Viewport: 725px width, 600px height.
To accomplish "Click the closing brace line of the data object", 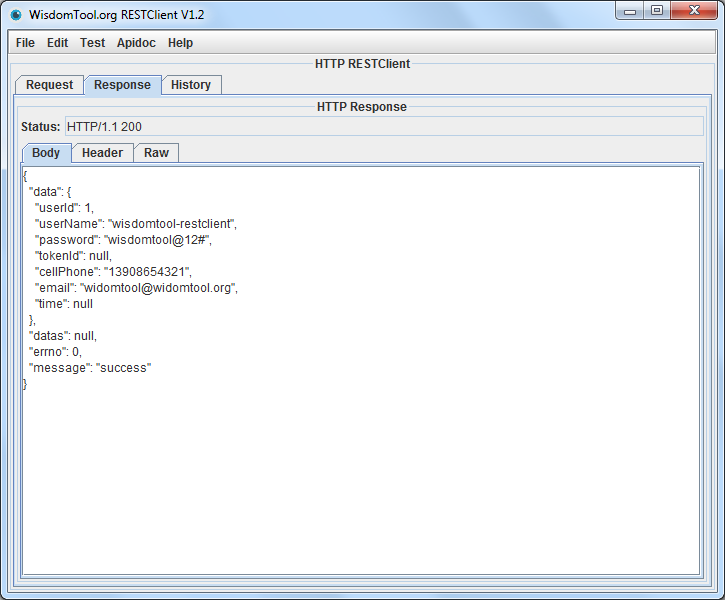I will point(32,320).
